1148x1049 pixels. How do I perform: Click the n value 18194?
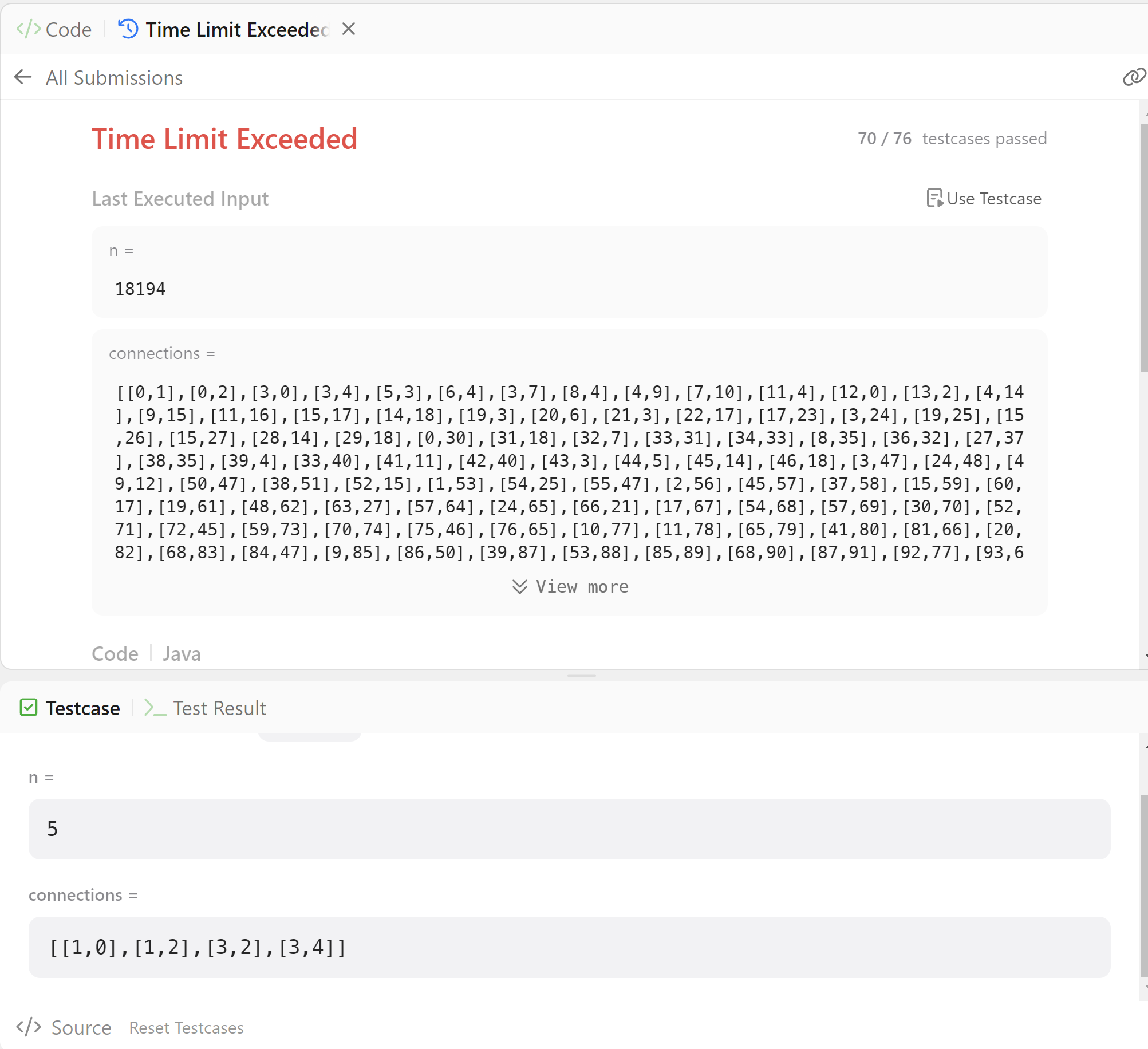[x=140, y=289]
